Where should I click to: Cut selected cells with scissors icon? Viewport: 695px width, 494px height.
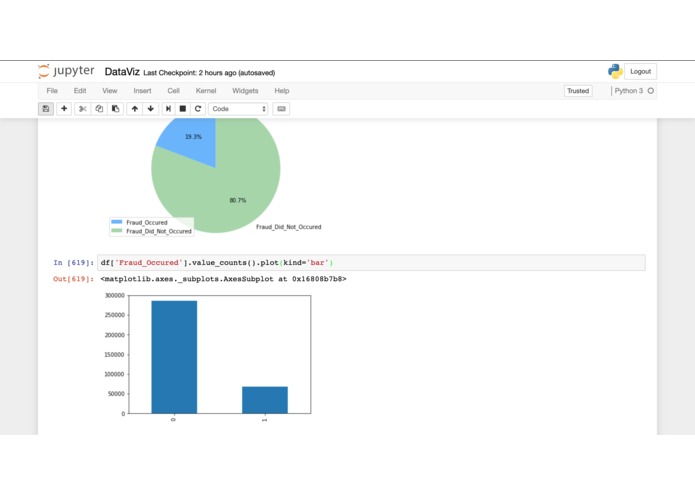click(x=82, y=109)
